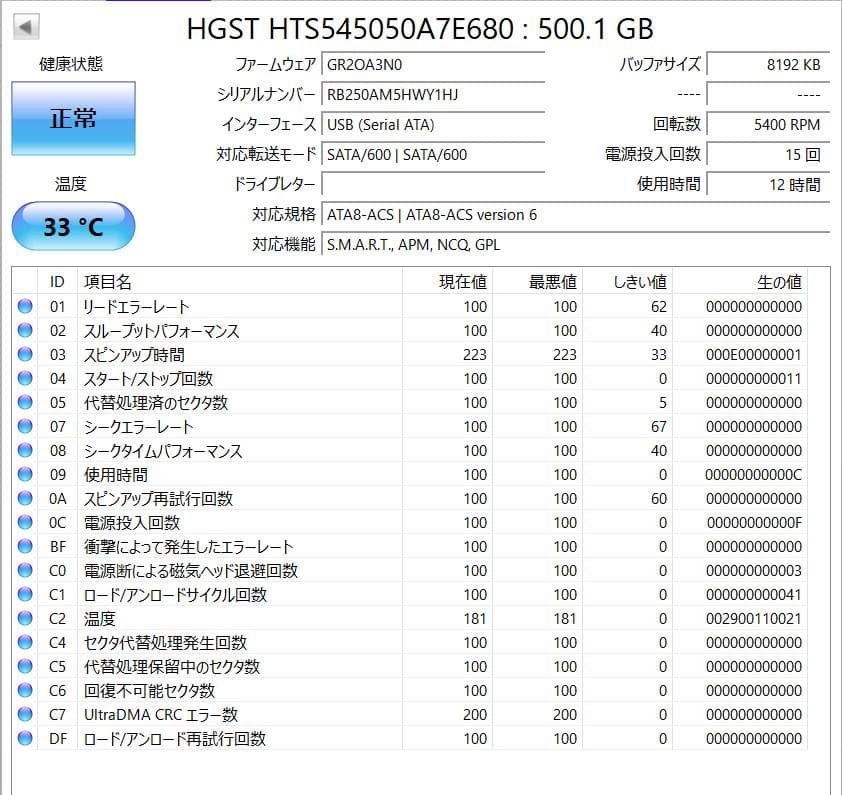The width and height of the screenshot is (842, 795).
Task: Click status icon for ID 0C 電源投入回数 row
Action: (x=25, y=522)
